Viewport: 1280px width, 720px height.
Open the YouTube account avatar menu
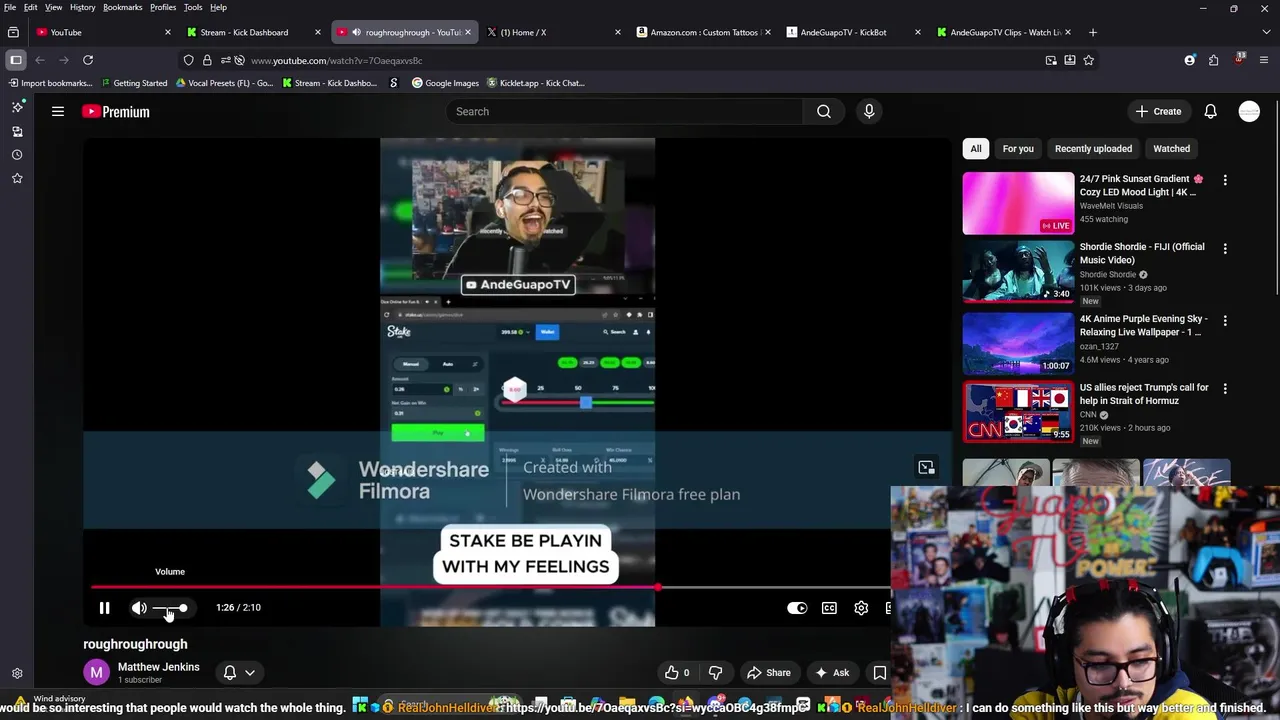point(1249,111)
